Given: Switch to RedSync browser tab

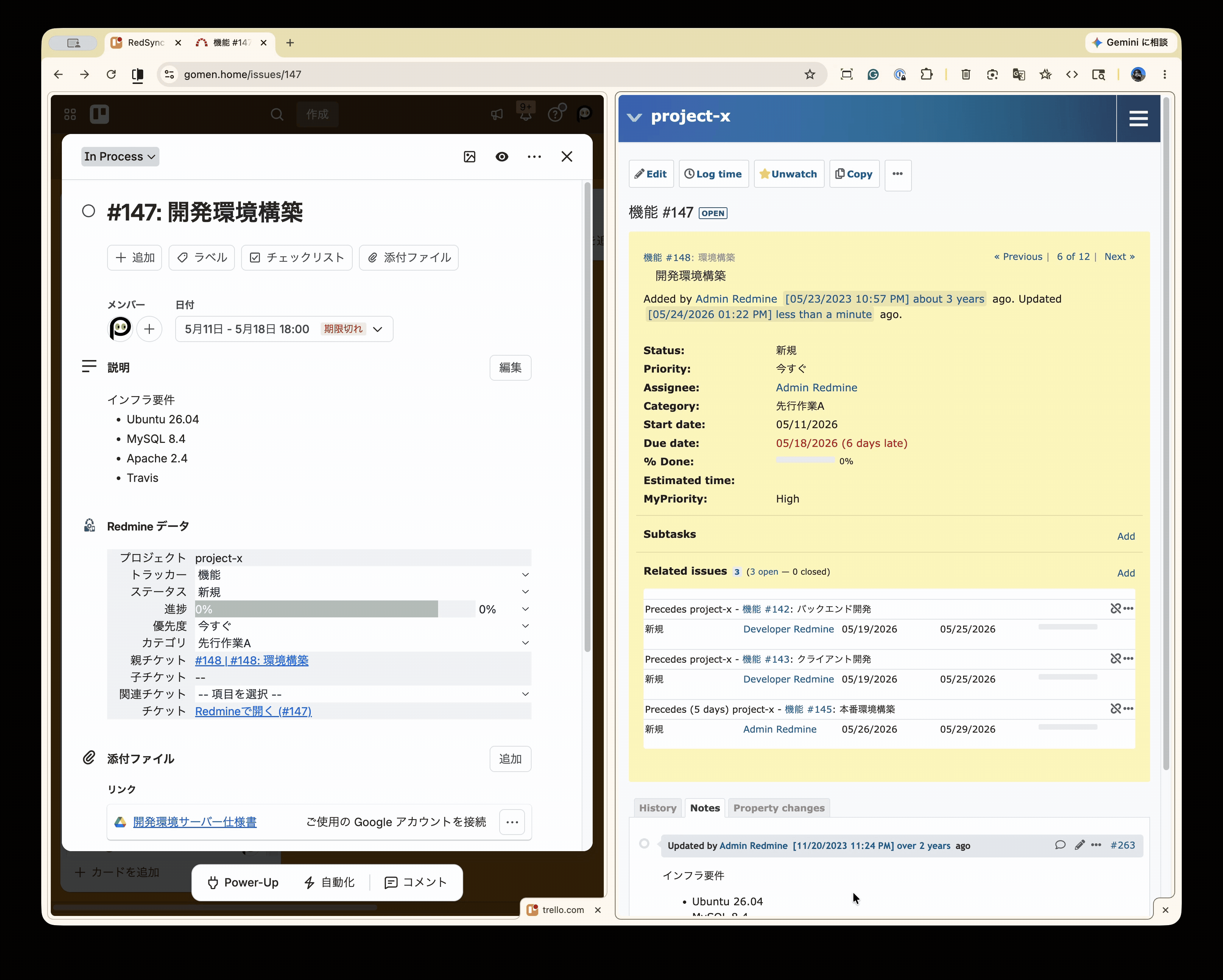Looking at the screenshot, I should click(146, 43).
